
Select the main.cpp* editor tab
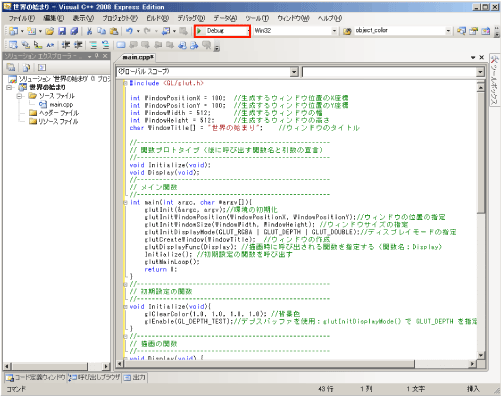(138, 57)
